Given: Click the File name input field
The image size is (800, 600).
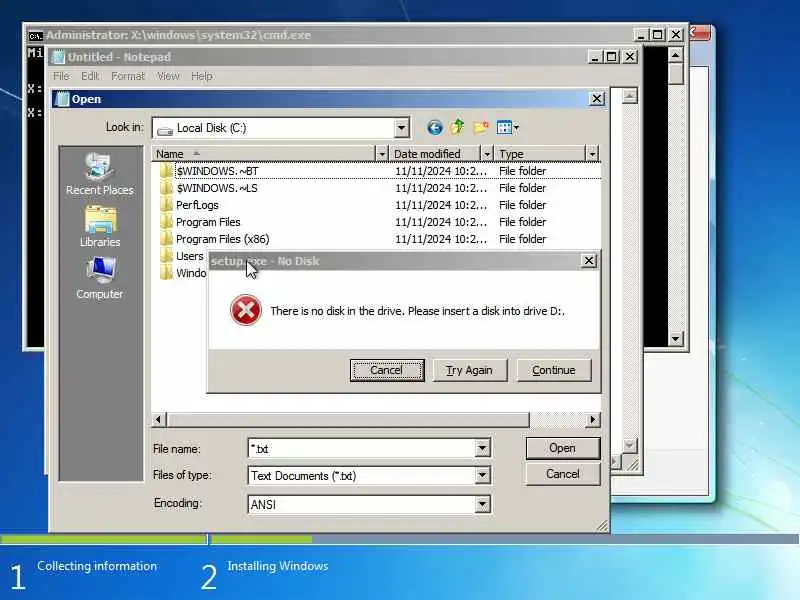Looking at the screenshot, I should coord(361,448).
